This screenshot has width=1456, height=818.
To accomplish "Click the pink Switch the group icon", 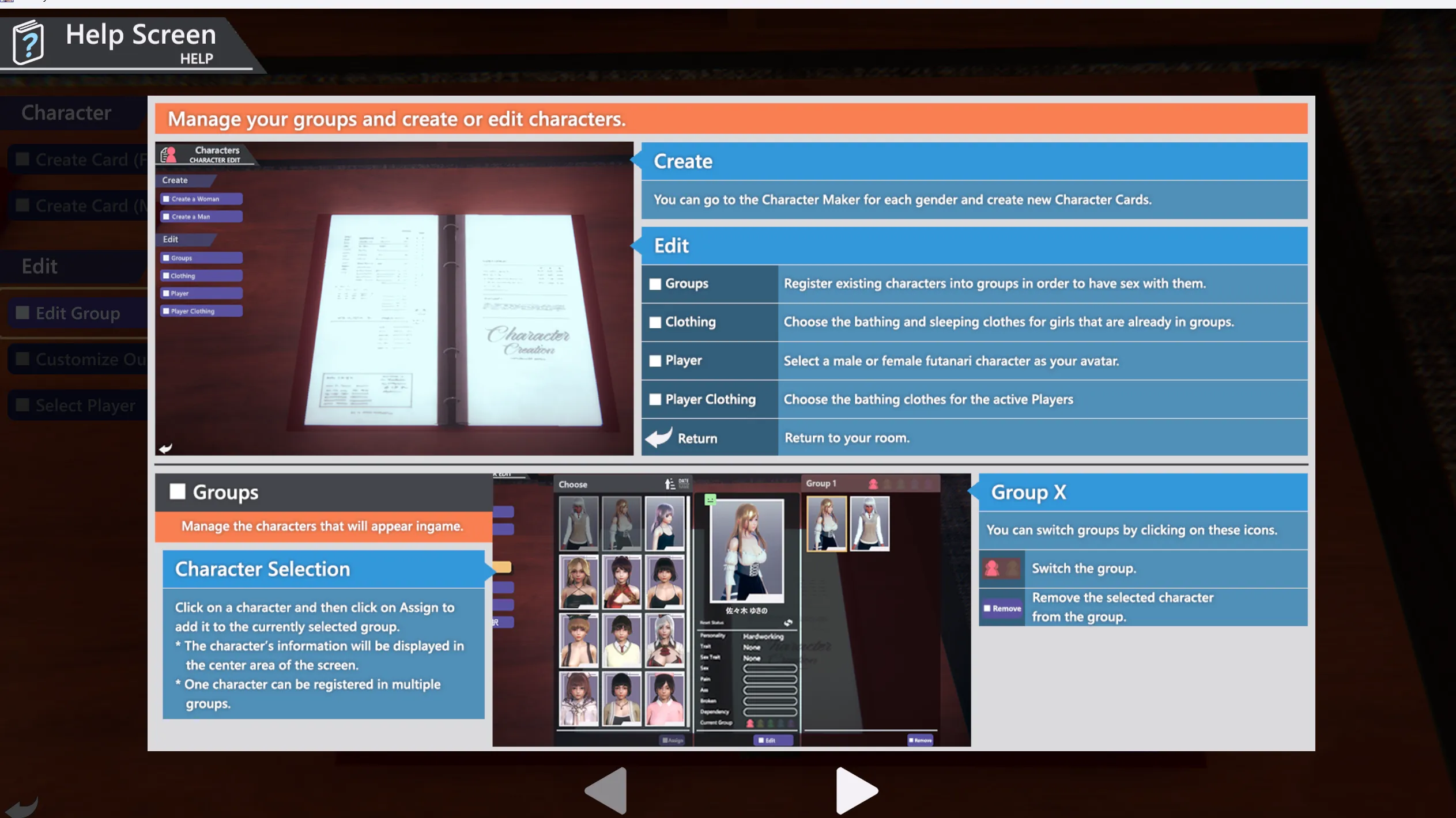I will (x=992, y=569).
